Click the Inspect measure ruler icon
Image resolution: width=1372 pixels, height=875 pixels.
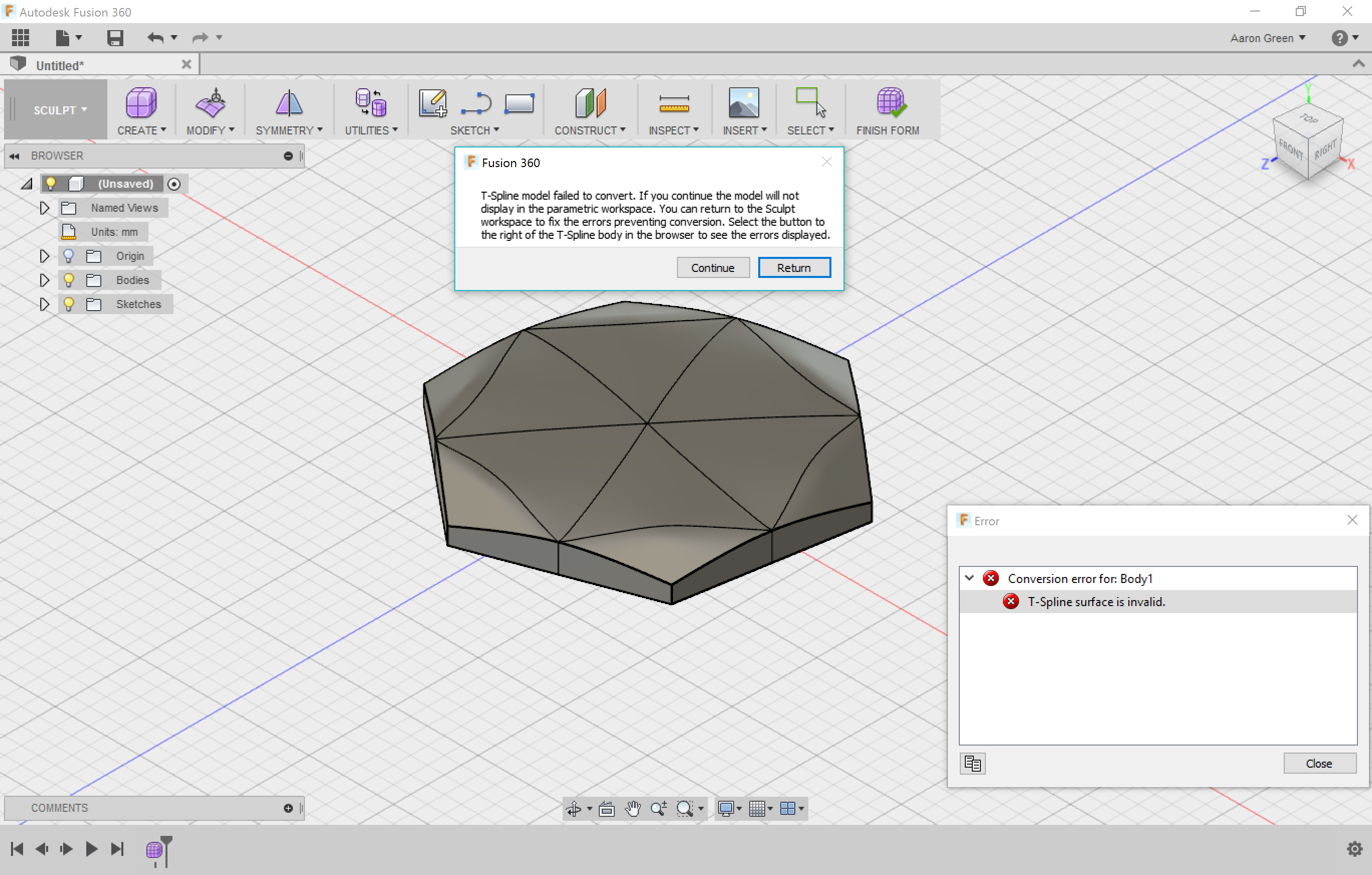tap(674, 104)
